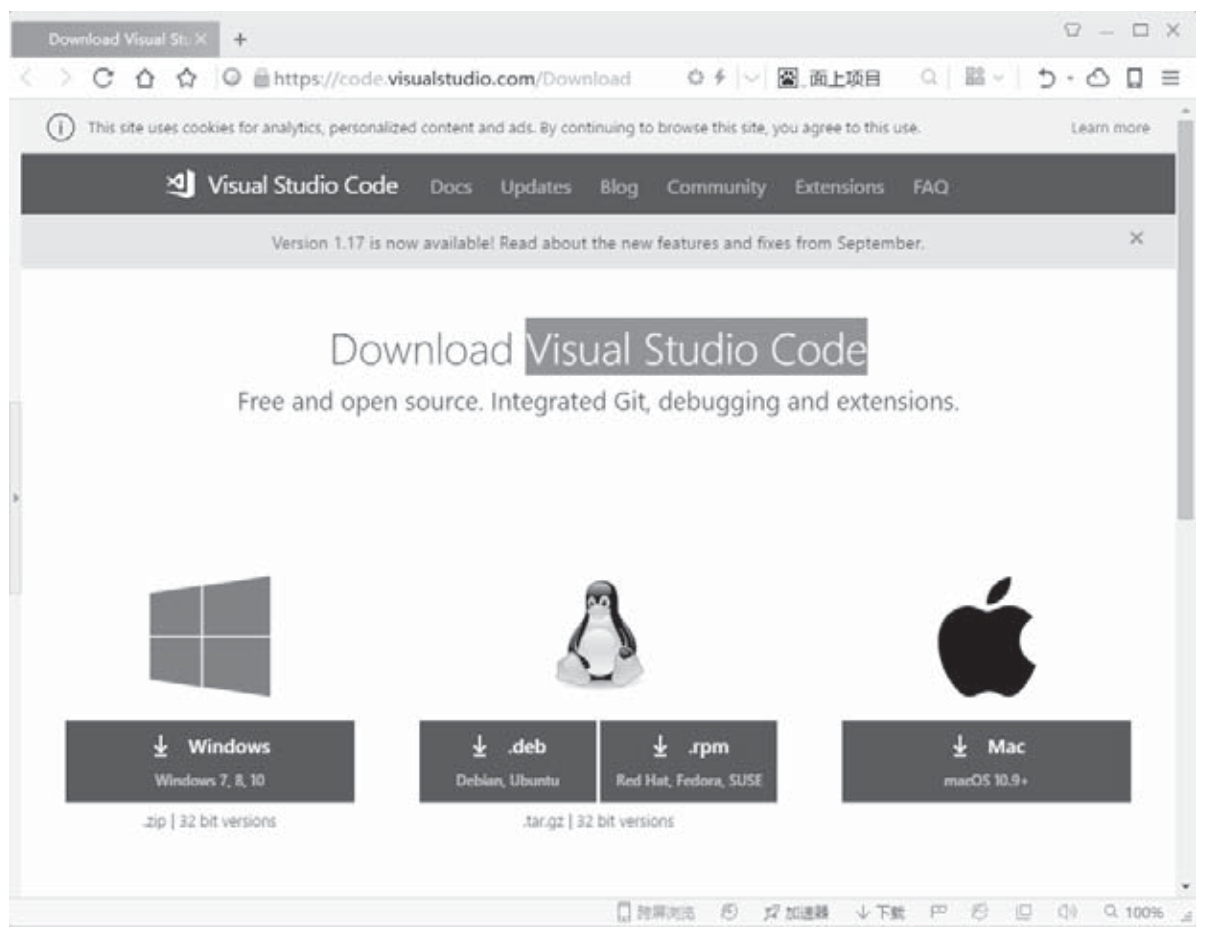Click 跨屏浏览 in the status bar

pyautogui.click(x=656, y=912)
